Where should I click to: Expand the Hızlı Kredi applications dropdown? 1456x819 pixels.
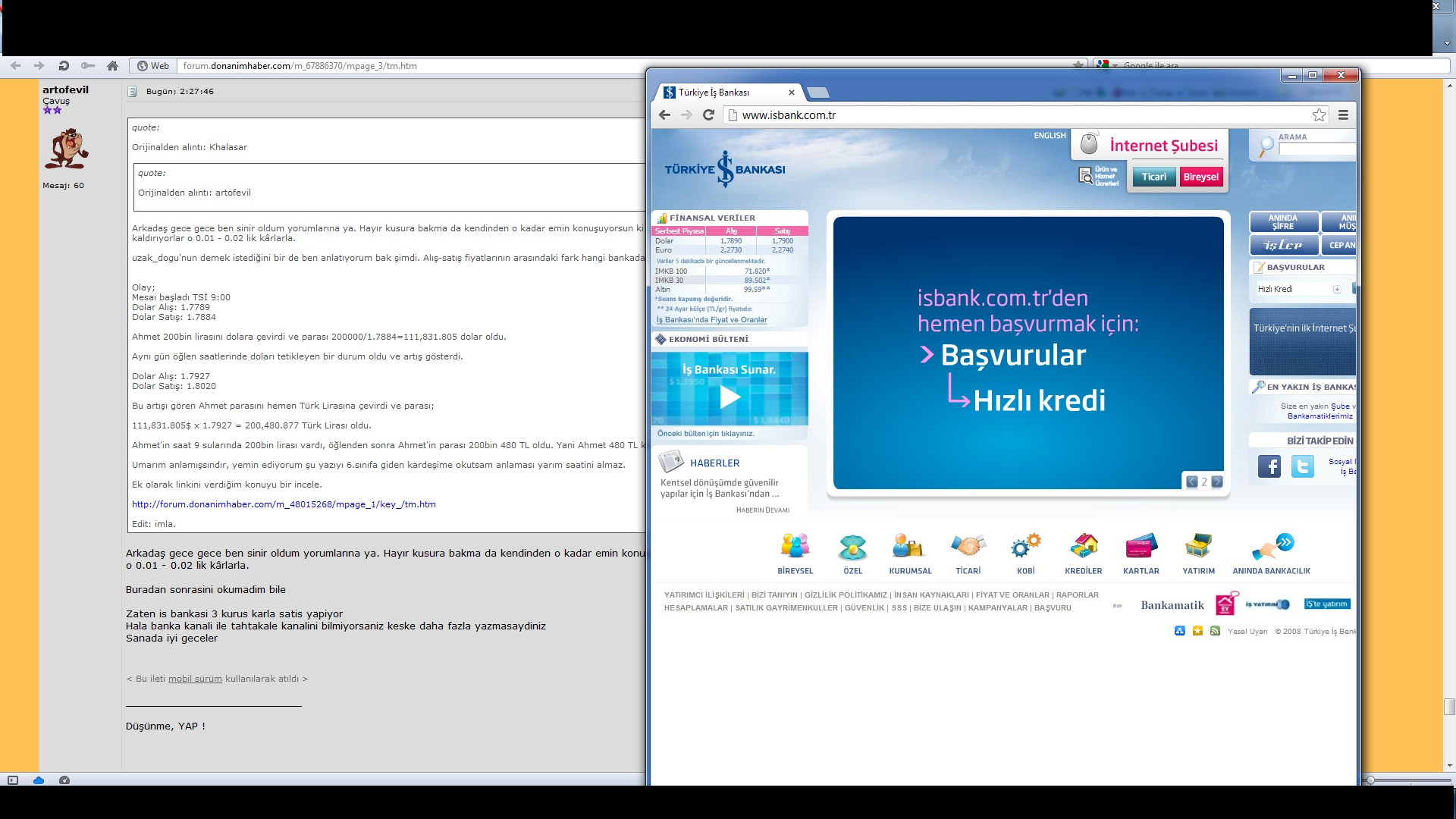(x=1337, y=289)
